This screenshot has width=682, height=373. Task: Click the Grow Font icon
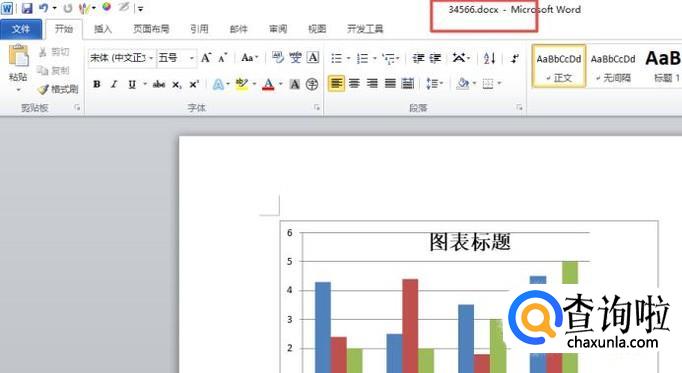tap(206, 57)
